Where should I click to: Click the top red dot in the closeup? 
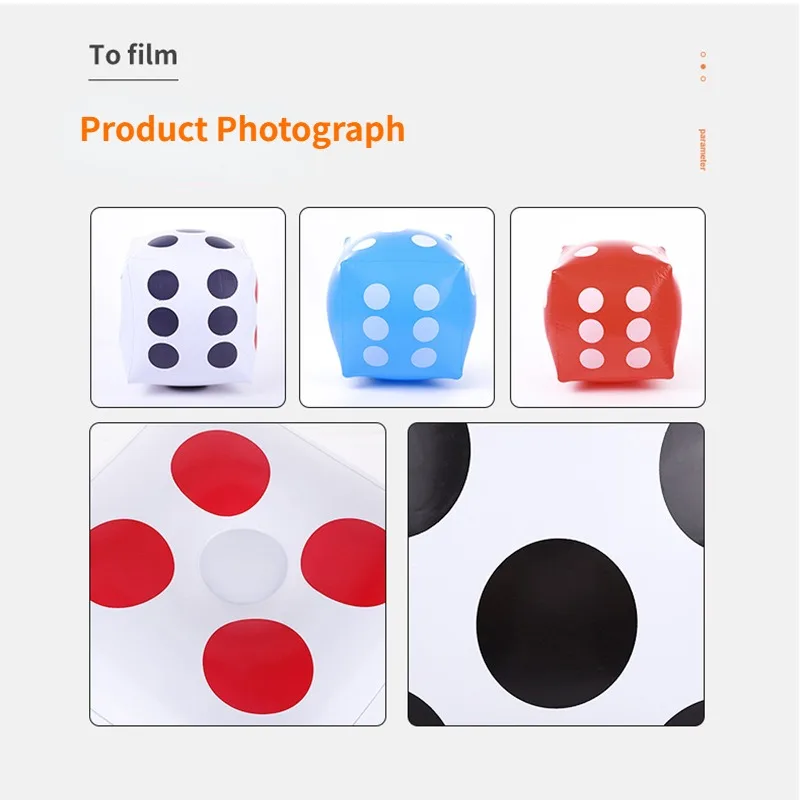(220, 473)
